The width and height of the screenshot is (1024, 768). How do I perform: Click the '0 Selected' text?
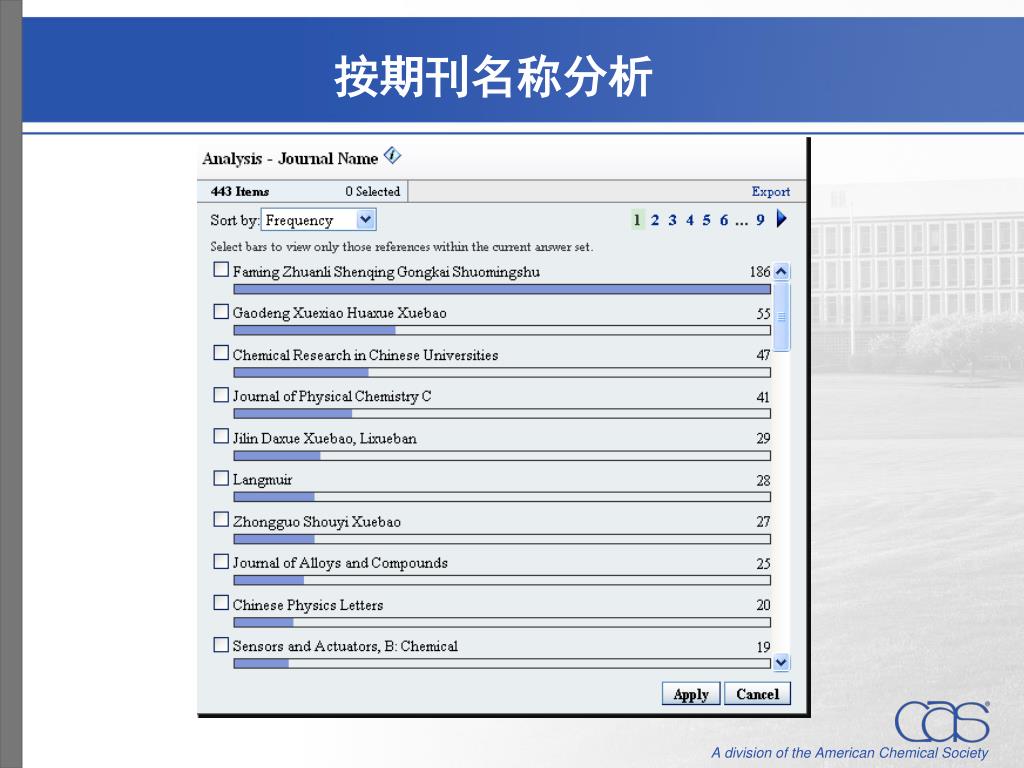(372, 191)
